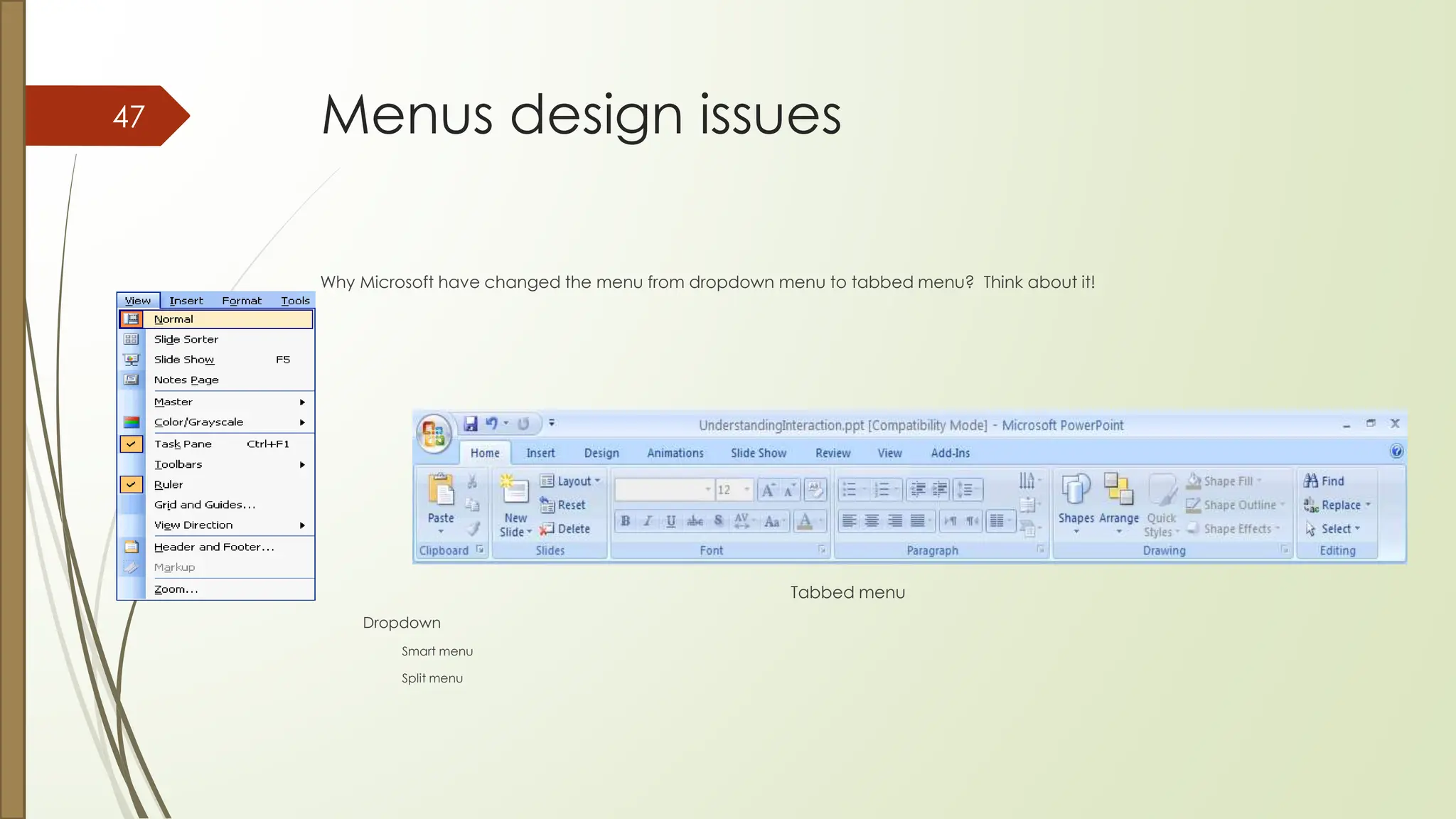Screen dimensions: 1456x819
Task: Click the Find binoculars icon
Action: point(1311,481)
